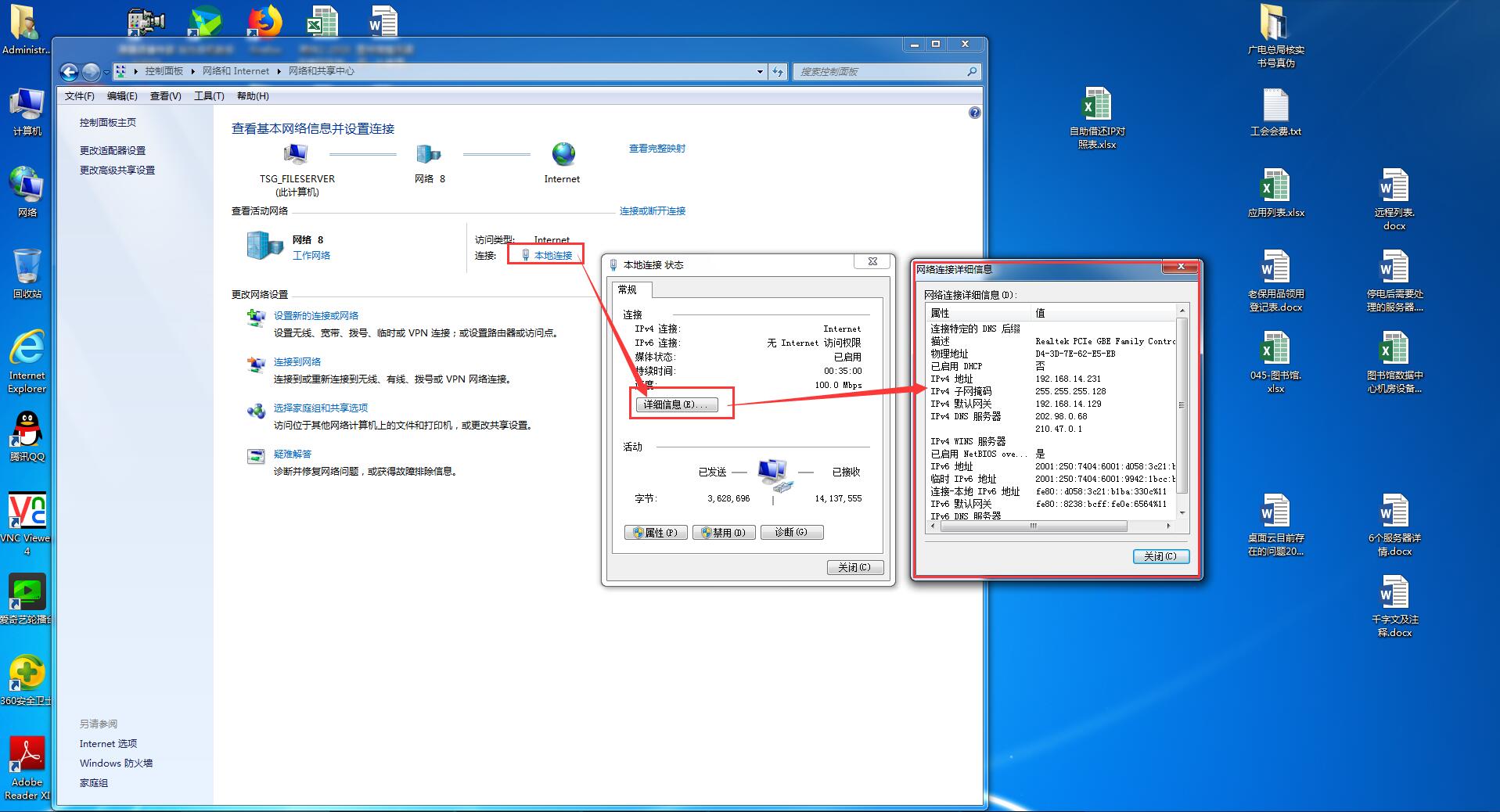Viewport: 1500px width, 812px height.
Task: Click the 工作网络 link
Action: pos(311,256)
